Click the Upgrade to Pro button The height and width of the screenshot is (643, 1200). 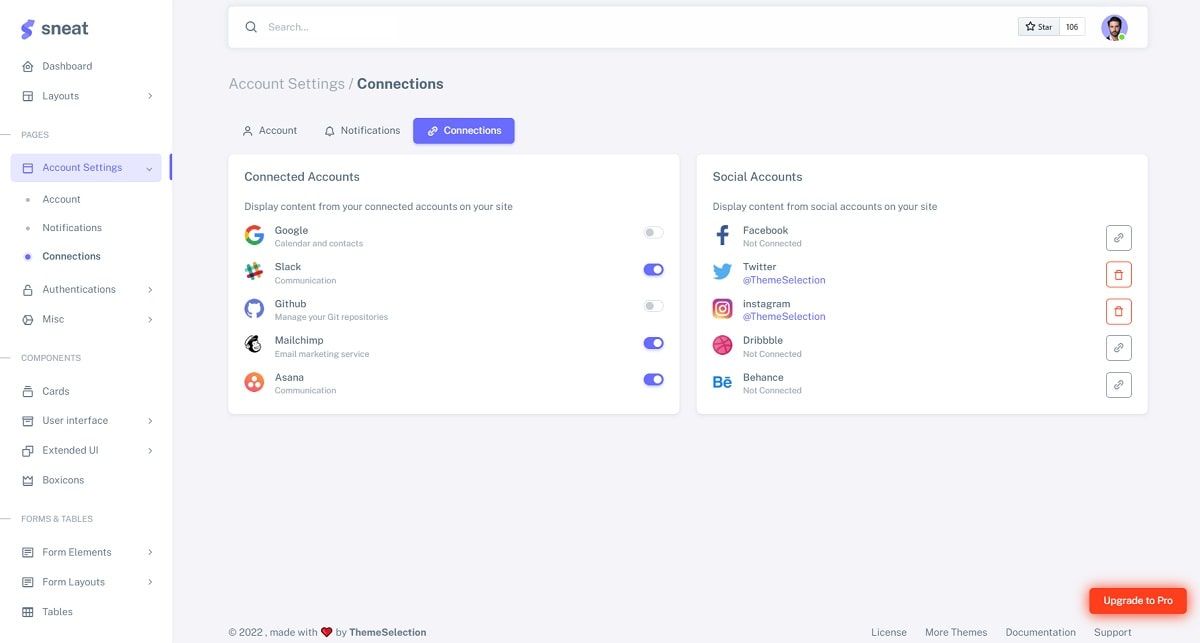tap(1137, 598)
